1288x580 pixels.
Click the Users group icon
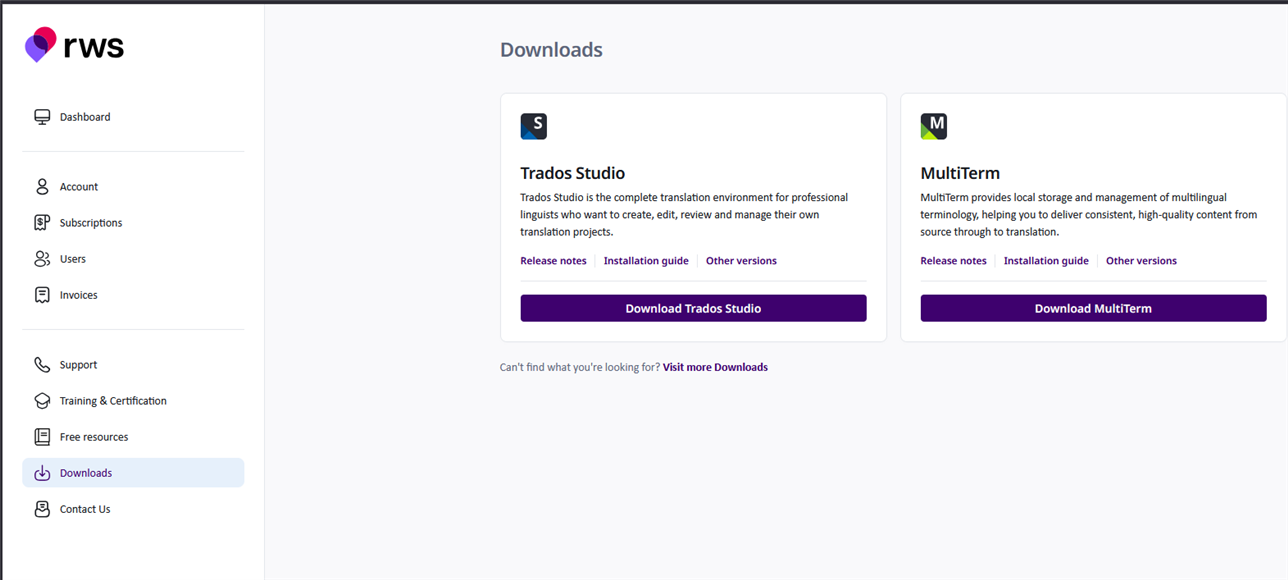(42, 259)
